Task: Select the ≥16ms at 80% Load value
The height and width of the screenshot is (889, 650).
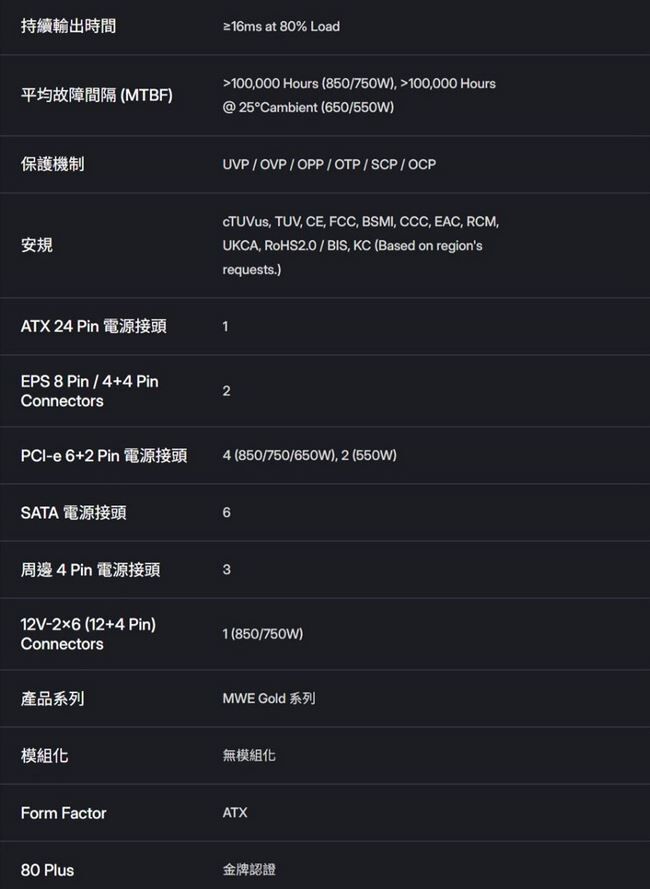Action: pyautogui.click(x=281, y=26)
